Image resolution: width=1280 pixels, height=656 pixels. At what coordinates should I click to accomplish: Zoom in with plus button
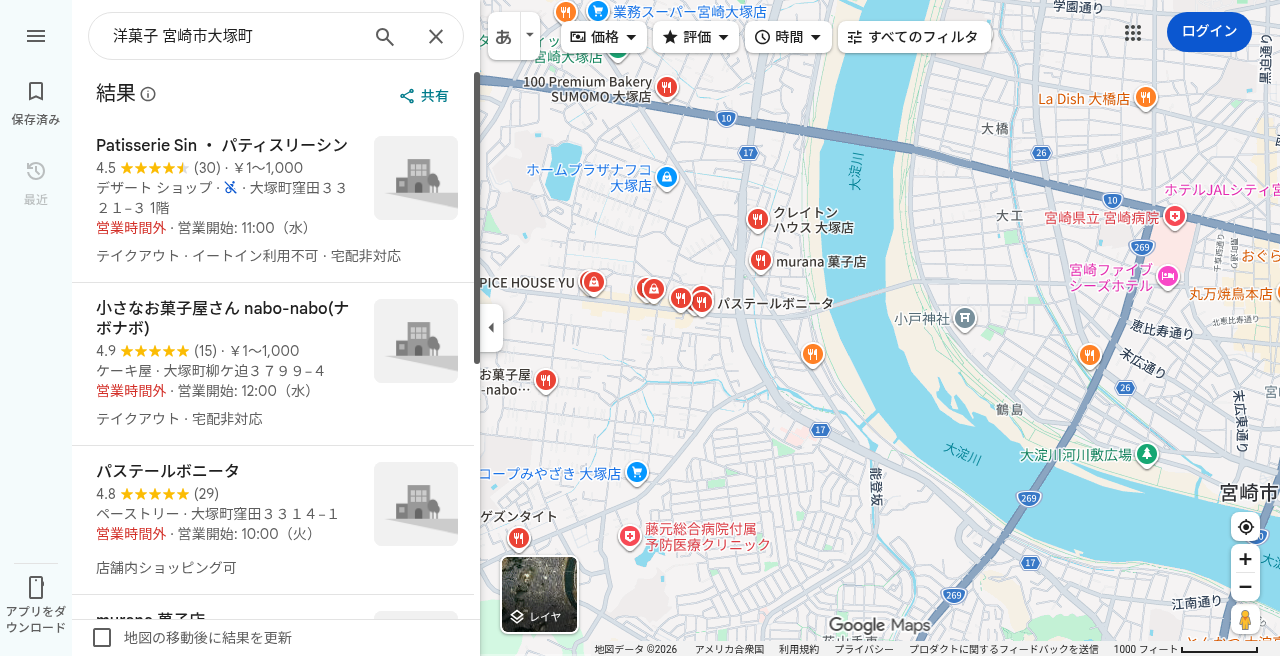click(x=1245, y=559)
